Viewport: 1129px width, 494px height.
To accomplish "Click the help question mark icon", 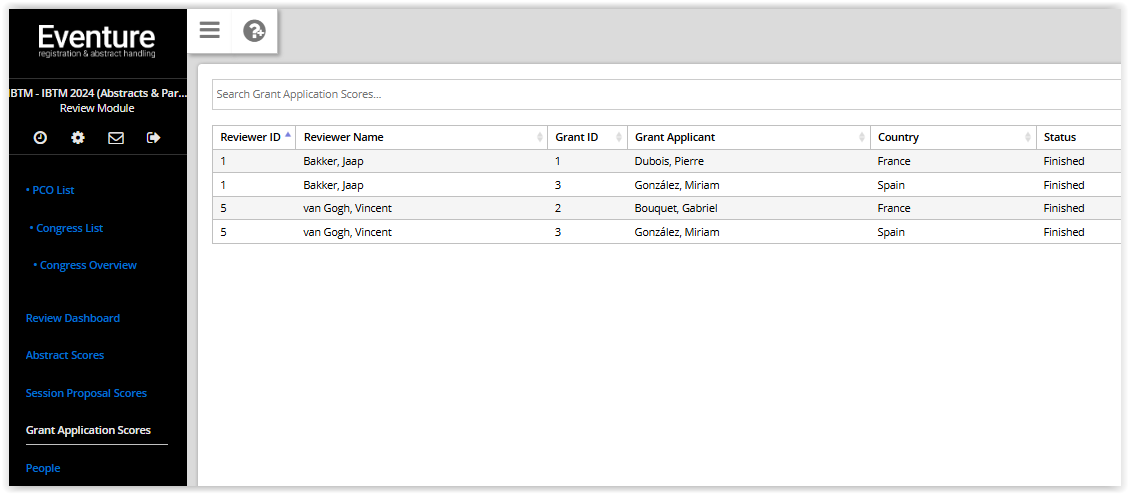I will (254, 30).
